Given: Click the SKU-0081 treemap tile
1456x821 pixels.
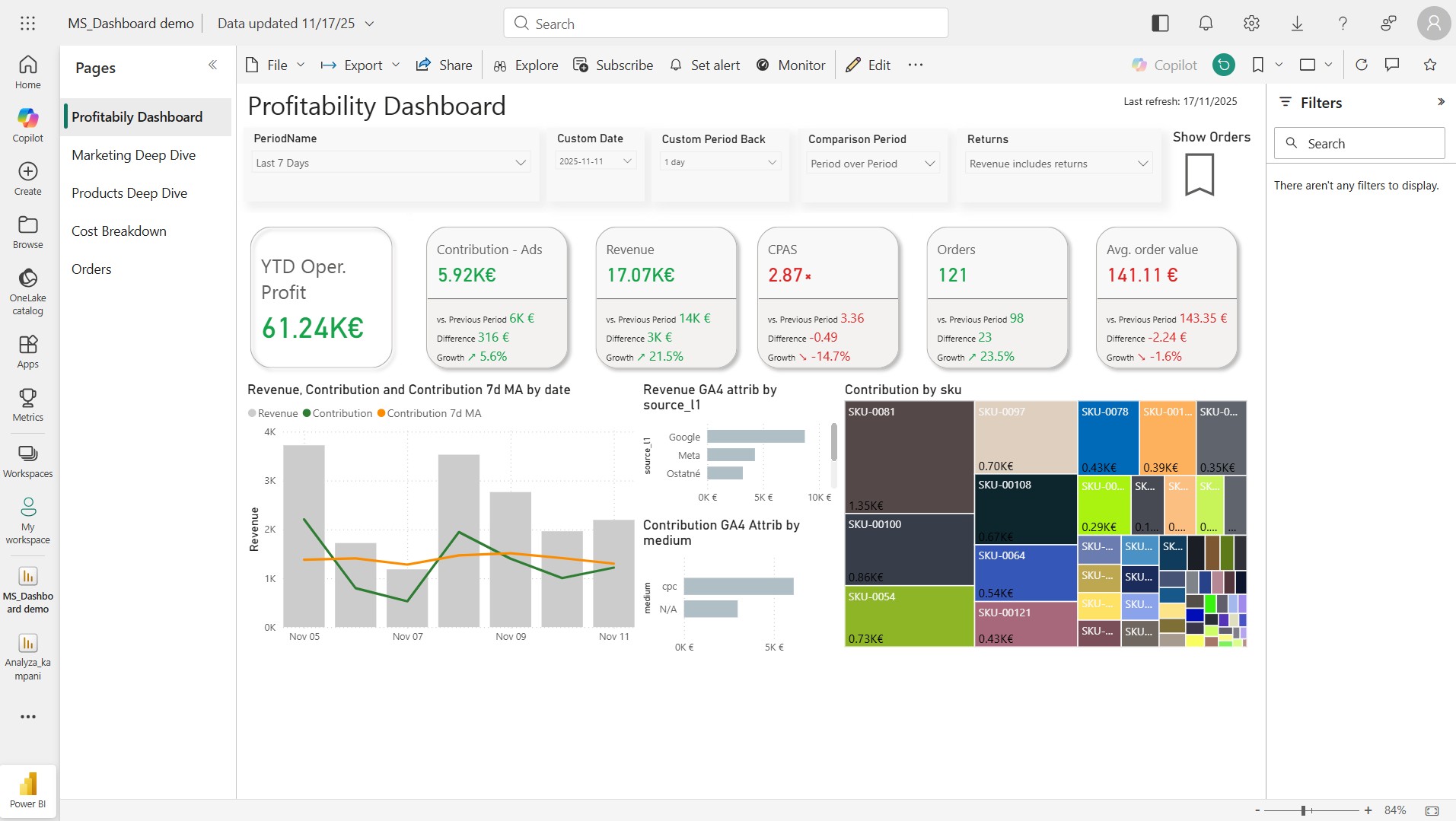Looking at the screenshot, I should tap(909, 457).
